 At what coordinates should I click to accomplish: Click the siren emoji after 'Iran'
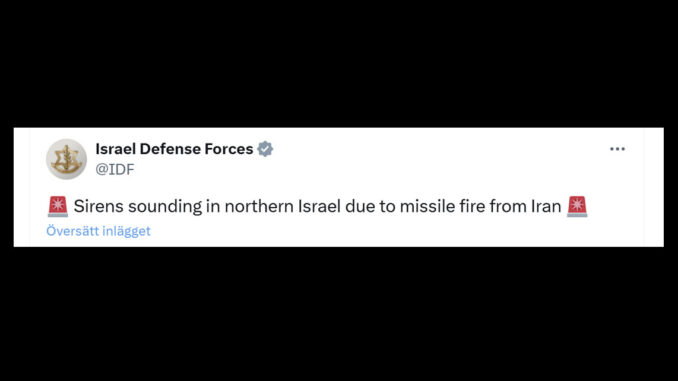[x=577, y=206]
